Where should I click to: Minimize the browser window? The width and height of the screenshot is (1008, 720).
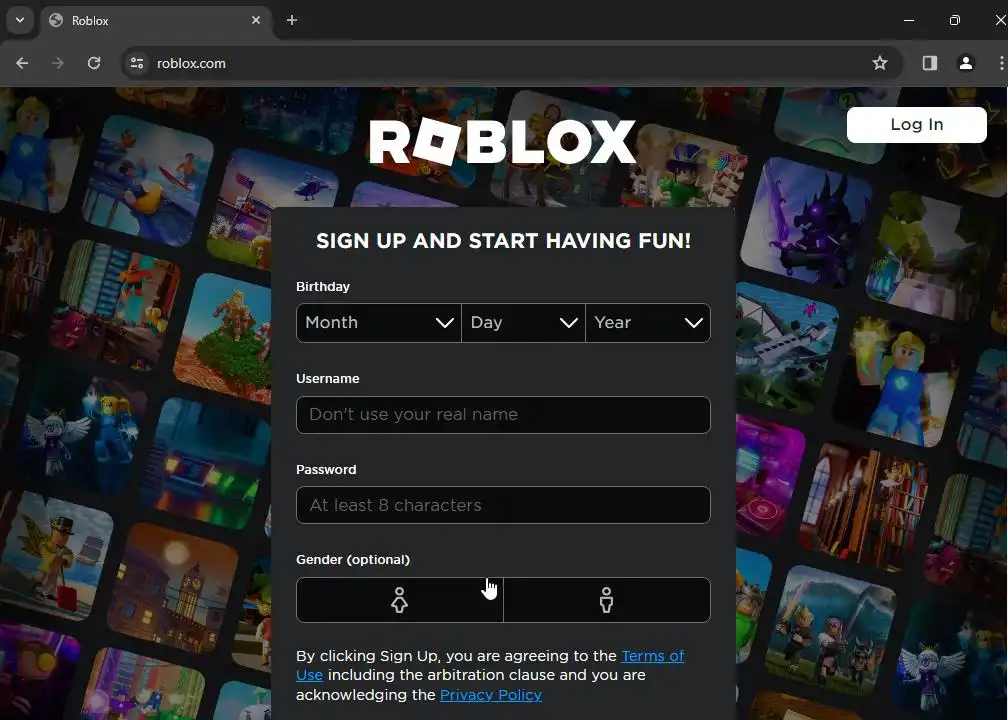[x=909, y=20]
